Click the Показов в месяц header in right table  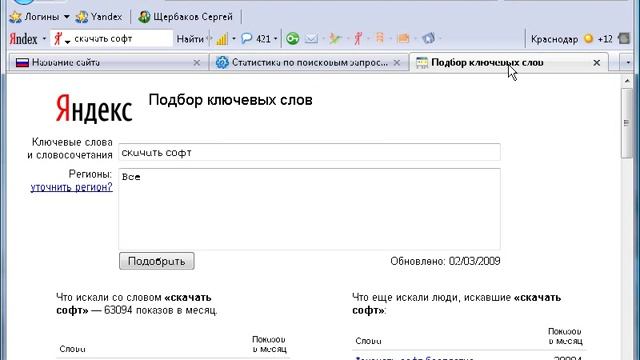pos(565,336)
